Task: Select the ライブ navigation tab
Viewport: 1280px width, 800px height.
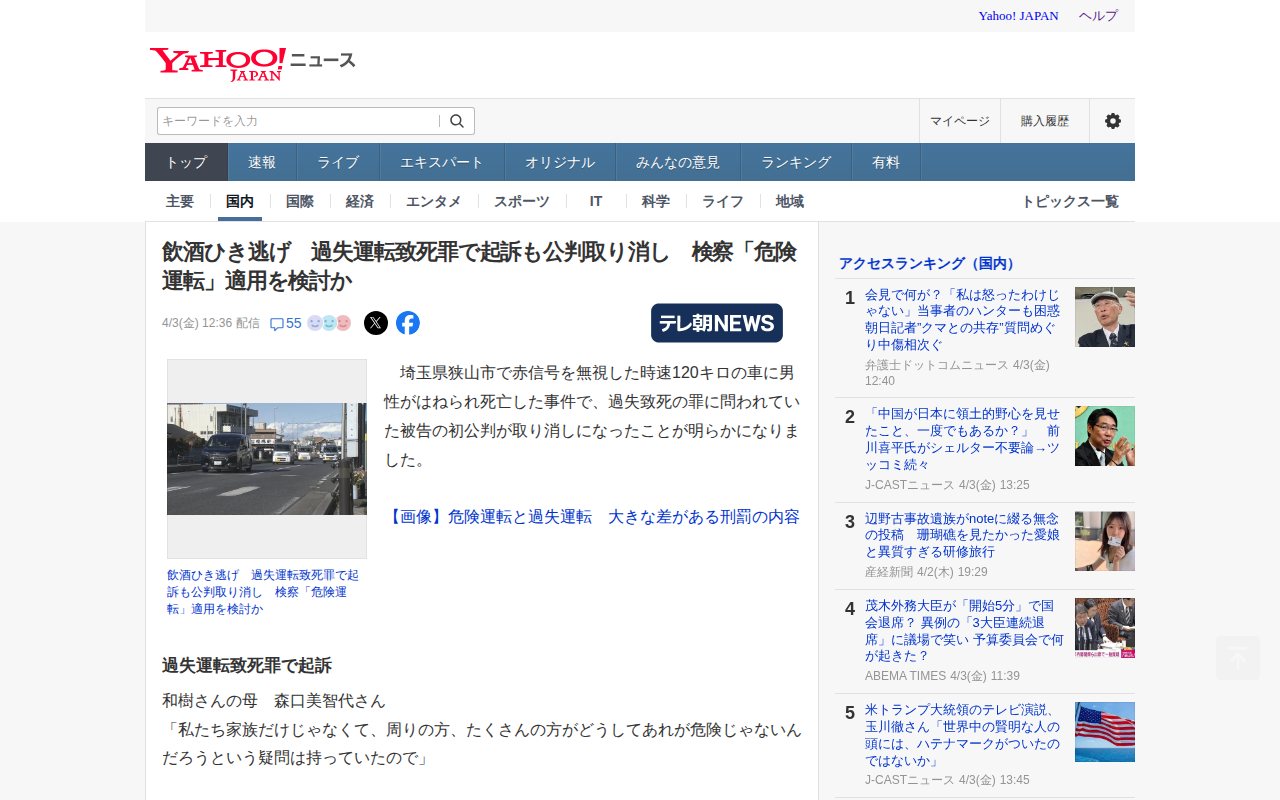Action: tap(338, 162)
